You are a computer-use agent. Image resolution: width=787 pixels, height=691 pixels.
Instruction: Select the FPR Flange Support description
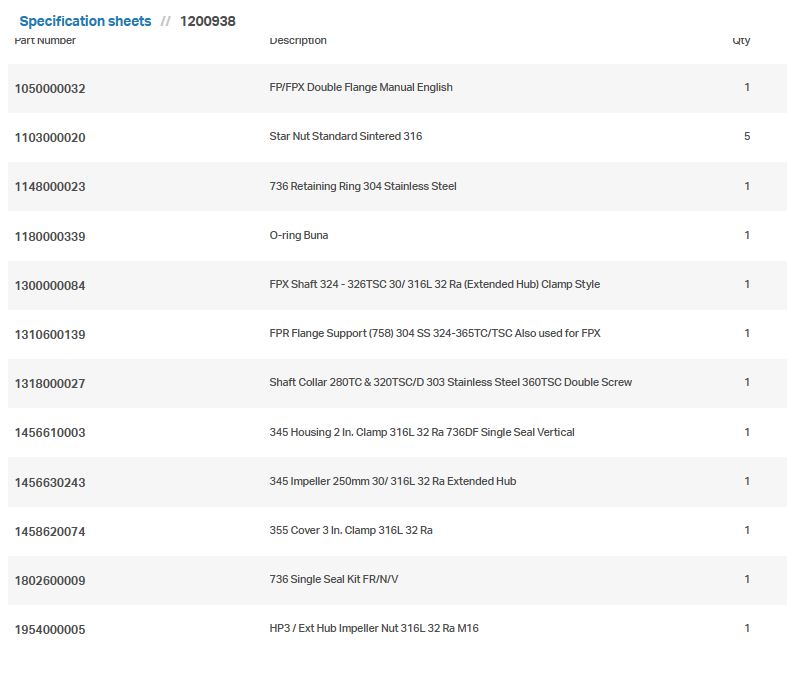pos(435,333)
